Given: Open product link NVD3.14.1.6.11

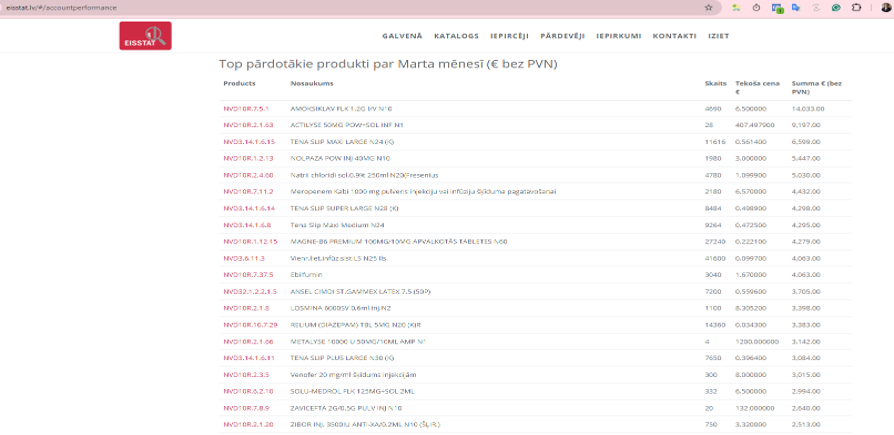Looking at the screenshot, I should (x=249, y=359).
